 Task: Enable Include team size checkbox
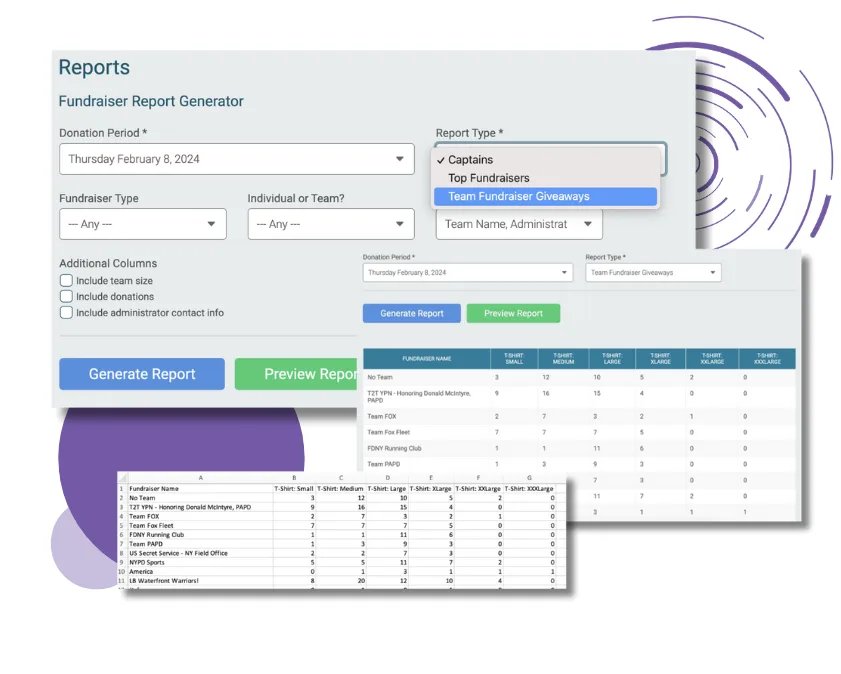[67, 281]
